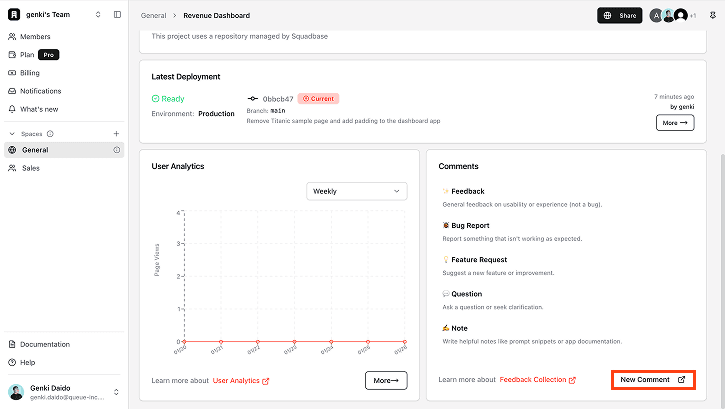This screenshot has height=409, width=725.
Task: Click the Notifications inbox icon
Action: [x=12, y=91]
